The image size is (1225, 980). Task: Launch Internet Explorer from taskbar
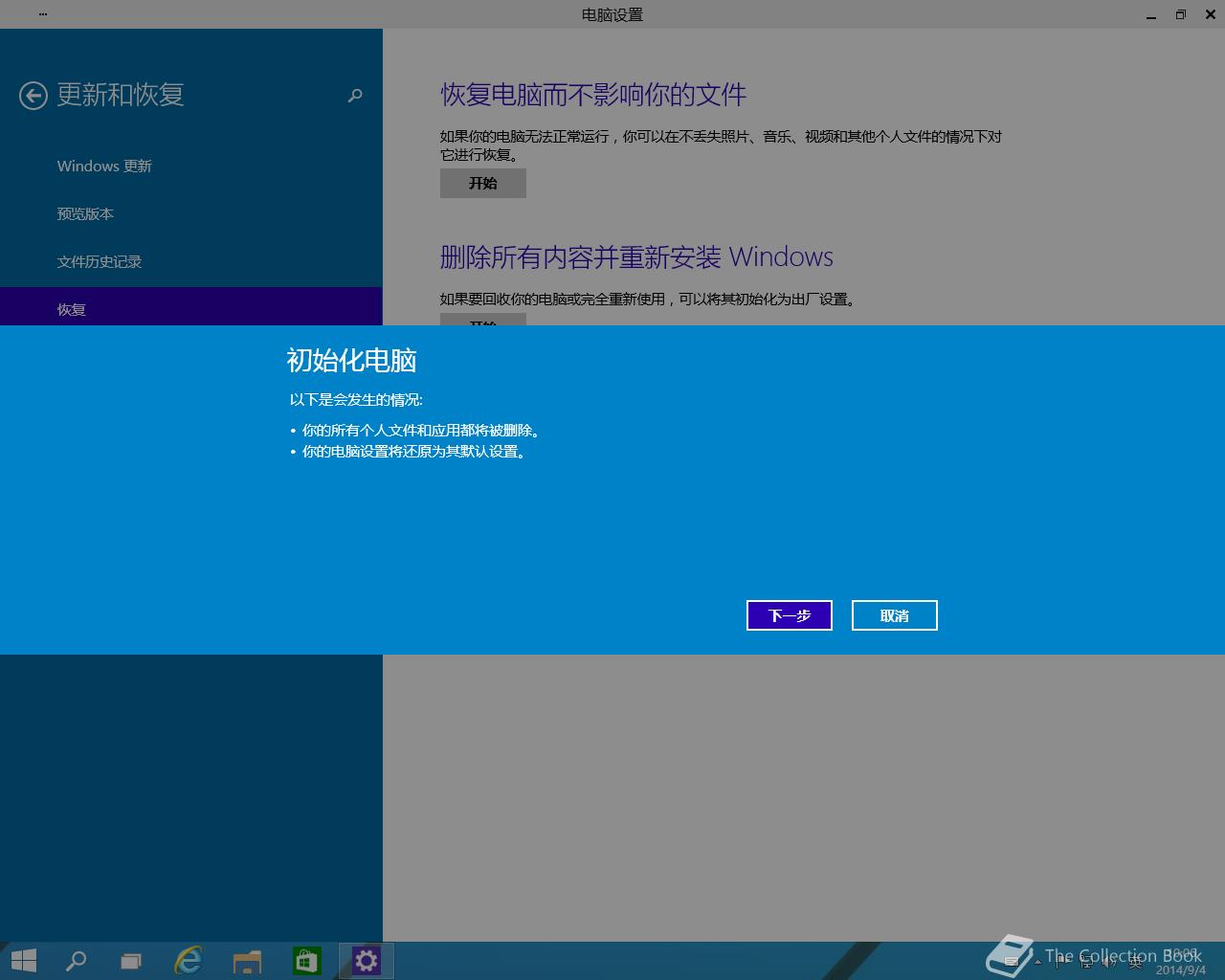tap(189, 960)
